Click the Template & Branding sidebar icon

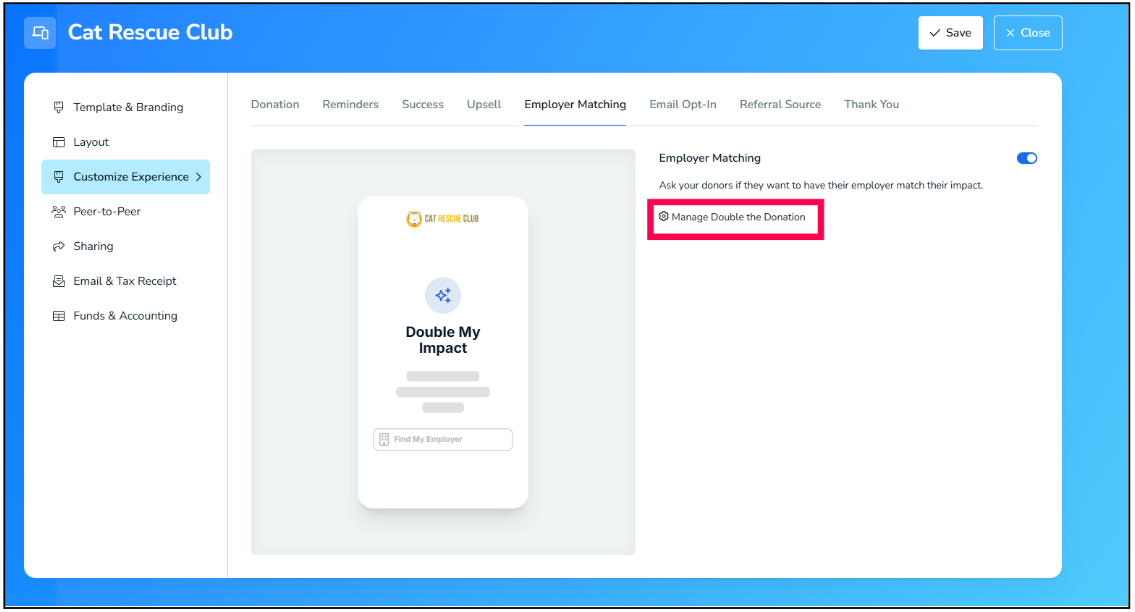point(59,107)
